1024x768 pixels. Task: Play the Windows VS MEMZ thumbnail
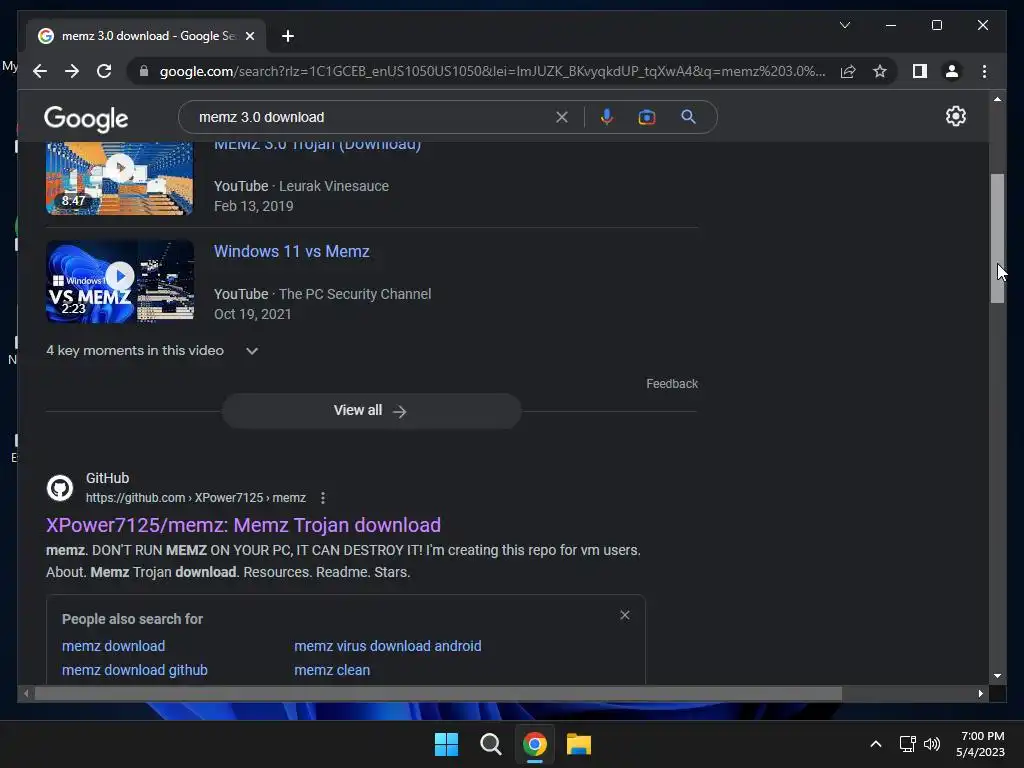[120, 281]
